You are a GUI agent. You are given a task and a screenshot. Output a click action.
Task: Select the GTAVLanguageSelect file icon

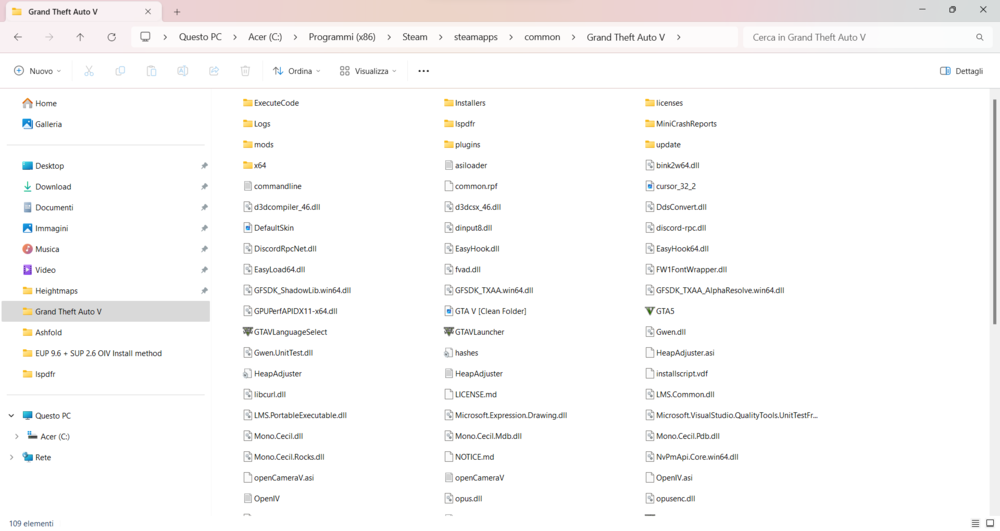[x=247, y=331]
